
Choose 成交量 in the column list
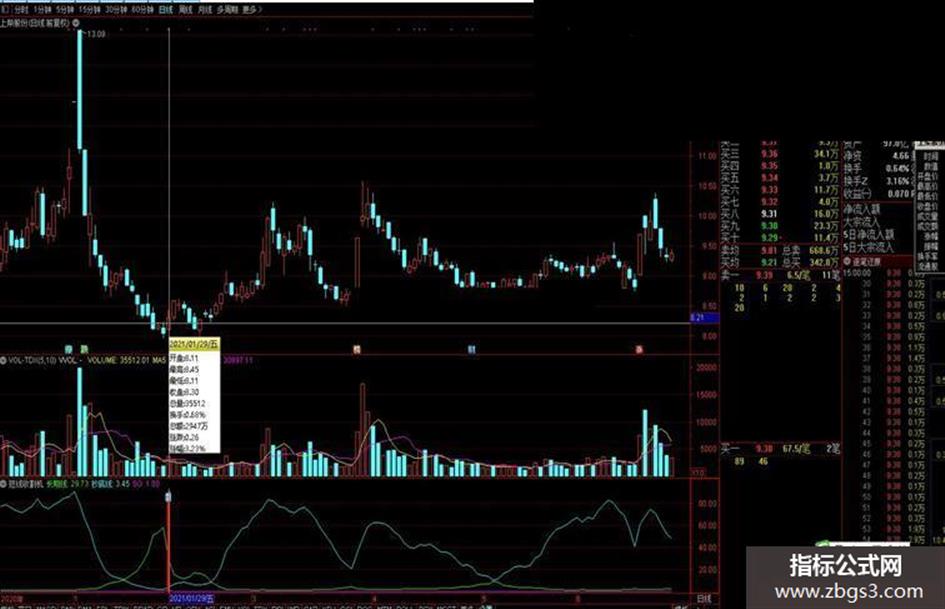coord(927,216)
